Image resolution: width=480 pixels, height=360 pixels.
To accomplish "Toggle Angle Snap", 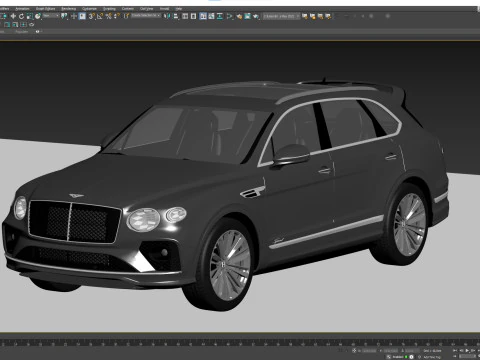I will click(x=100, y=16).
